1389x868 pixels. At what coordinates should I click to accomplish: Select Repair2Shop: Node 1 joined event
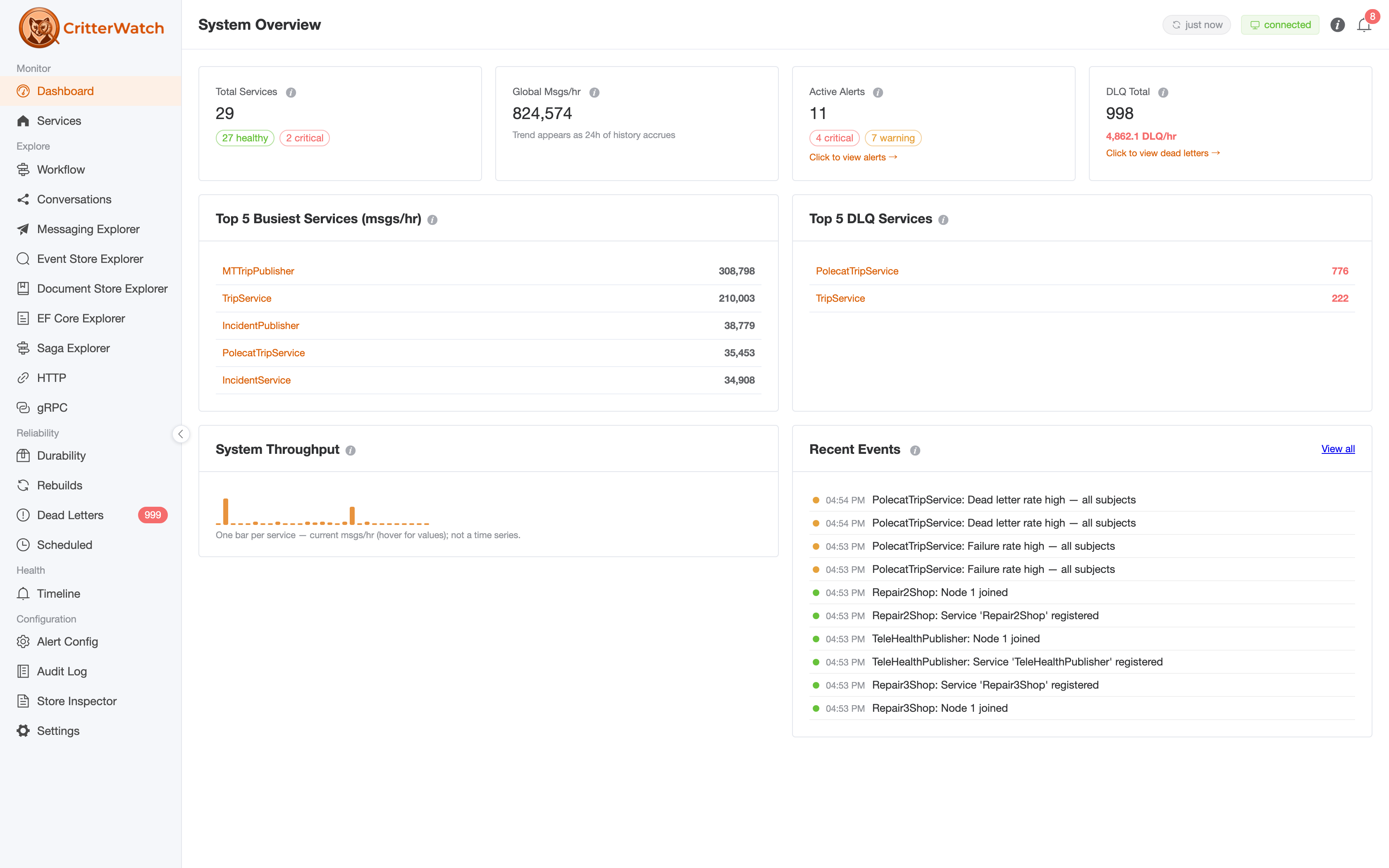tap(1082, 592)
